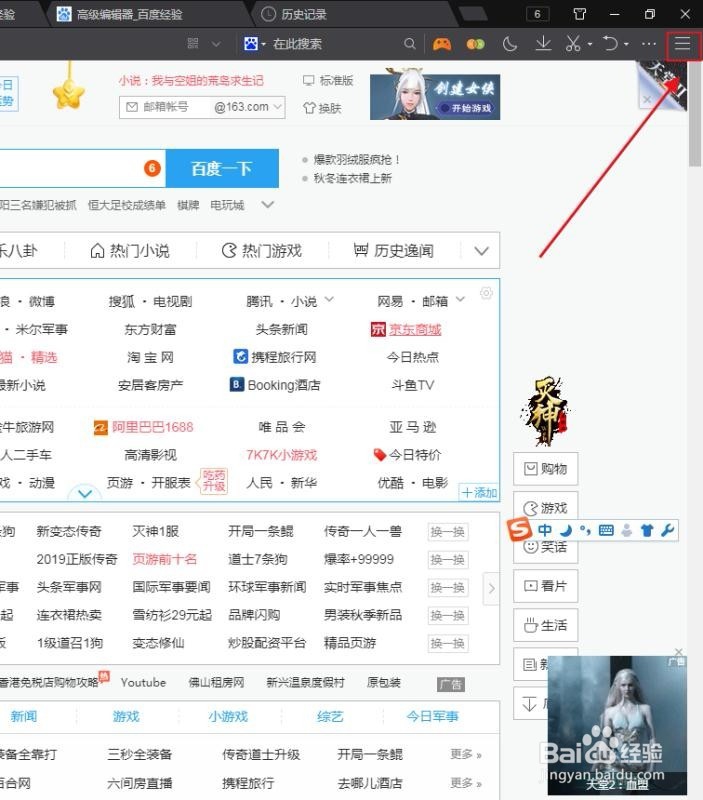Click the right arrow next to recommendations
This screenshot has height=800, width=703.
tap(491, 588)
